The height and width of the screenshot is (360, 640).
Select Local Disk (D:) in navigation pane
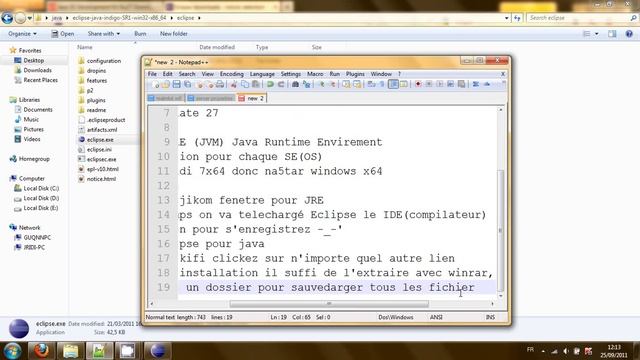click(x=41, y=198)
